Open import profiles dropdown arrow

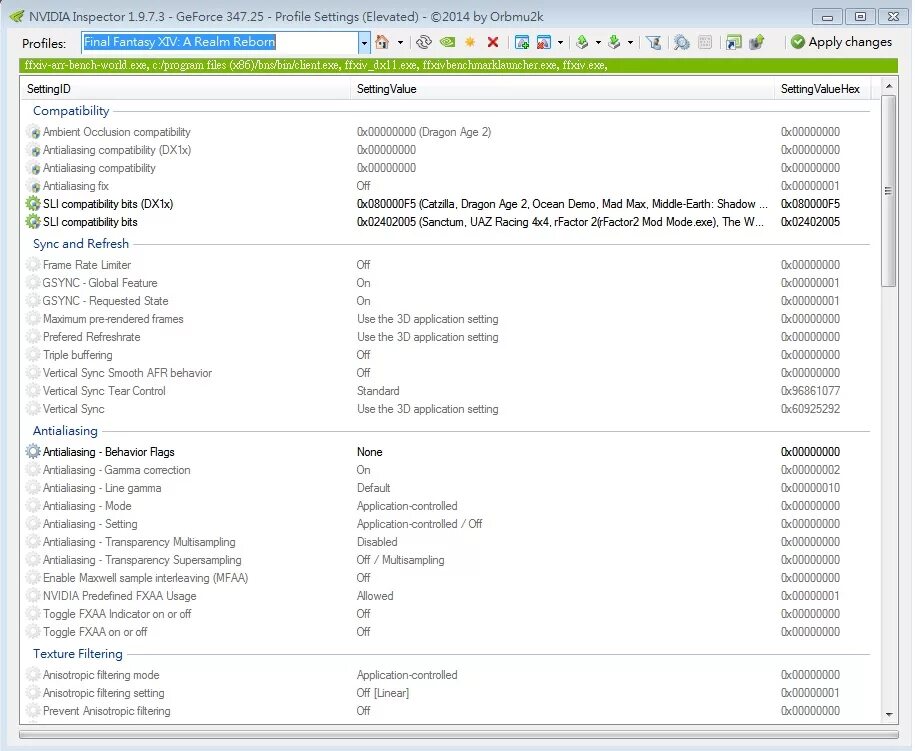click(x=630, y=43)
